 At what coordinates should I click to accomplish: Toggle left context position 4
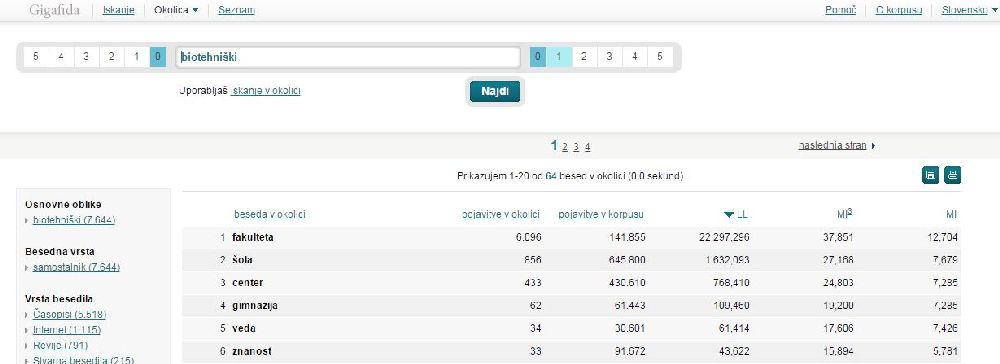pyautogui.click(x=61, y=57)
